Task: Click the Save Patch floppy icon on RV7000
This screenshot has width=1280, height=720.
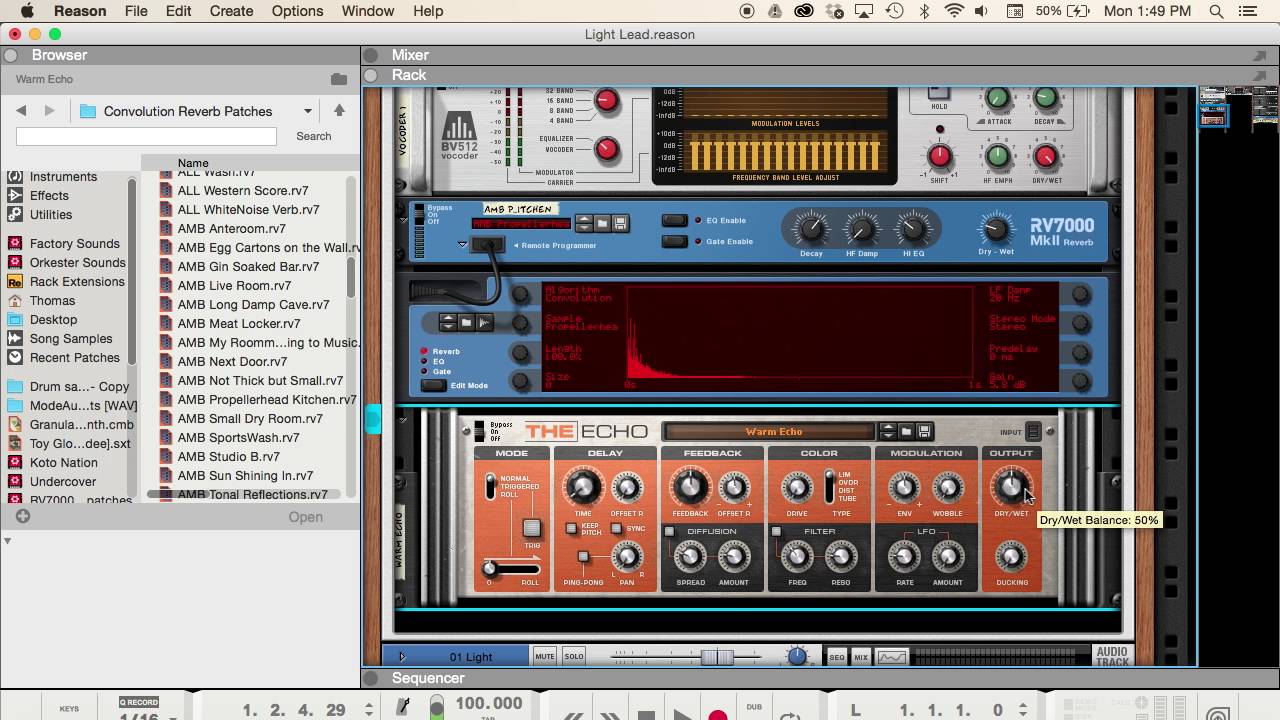Action: click(x=620, y=224)
